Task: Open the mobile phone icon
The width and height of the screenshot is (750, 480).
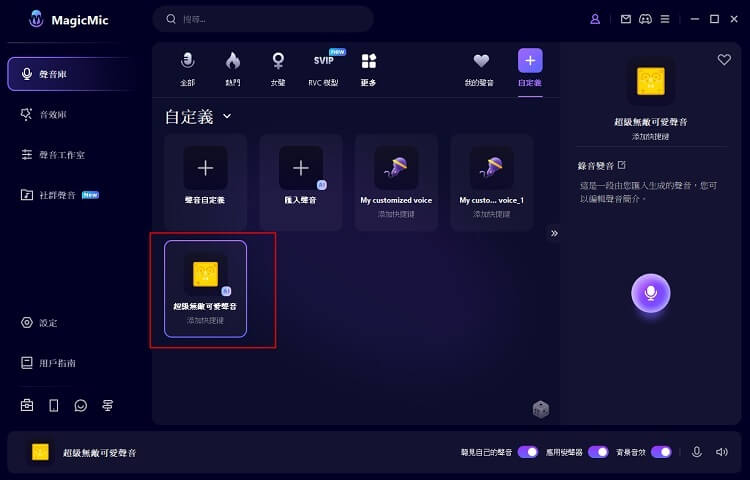Action: coord(54,405)
